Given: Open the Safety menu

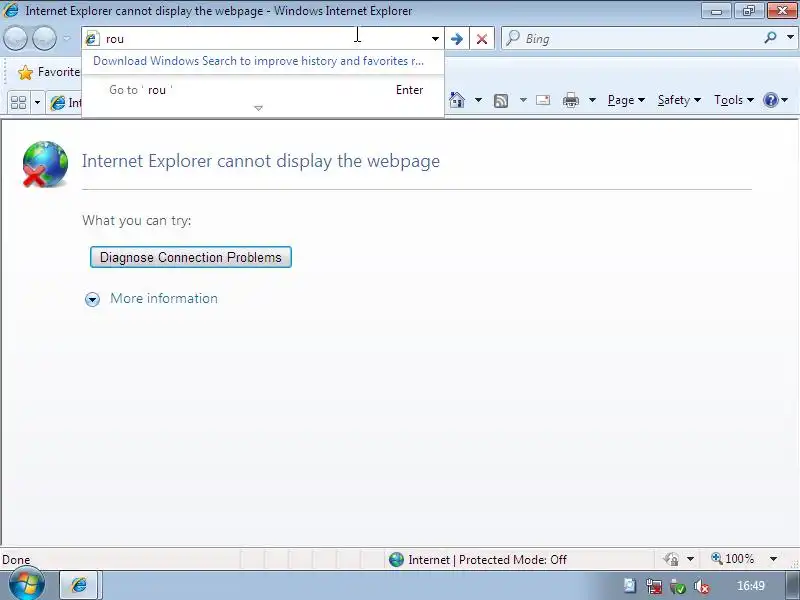Looking at the screenshot, I should pos(679,100).
